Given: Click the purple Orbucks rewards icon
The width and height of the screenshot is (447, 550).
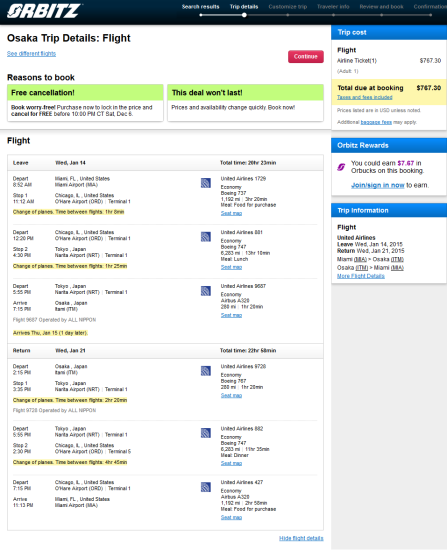Looking at the screenshot, I should coord(341,167).
